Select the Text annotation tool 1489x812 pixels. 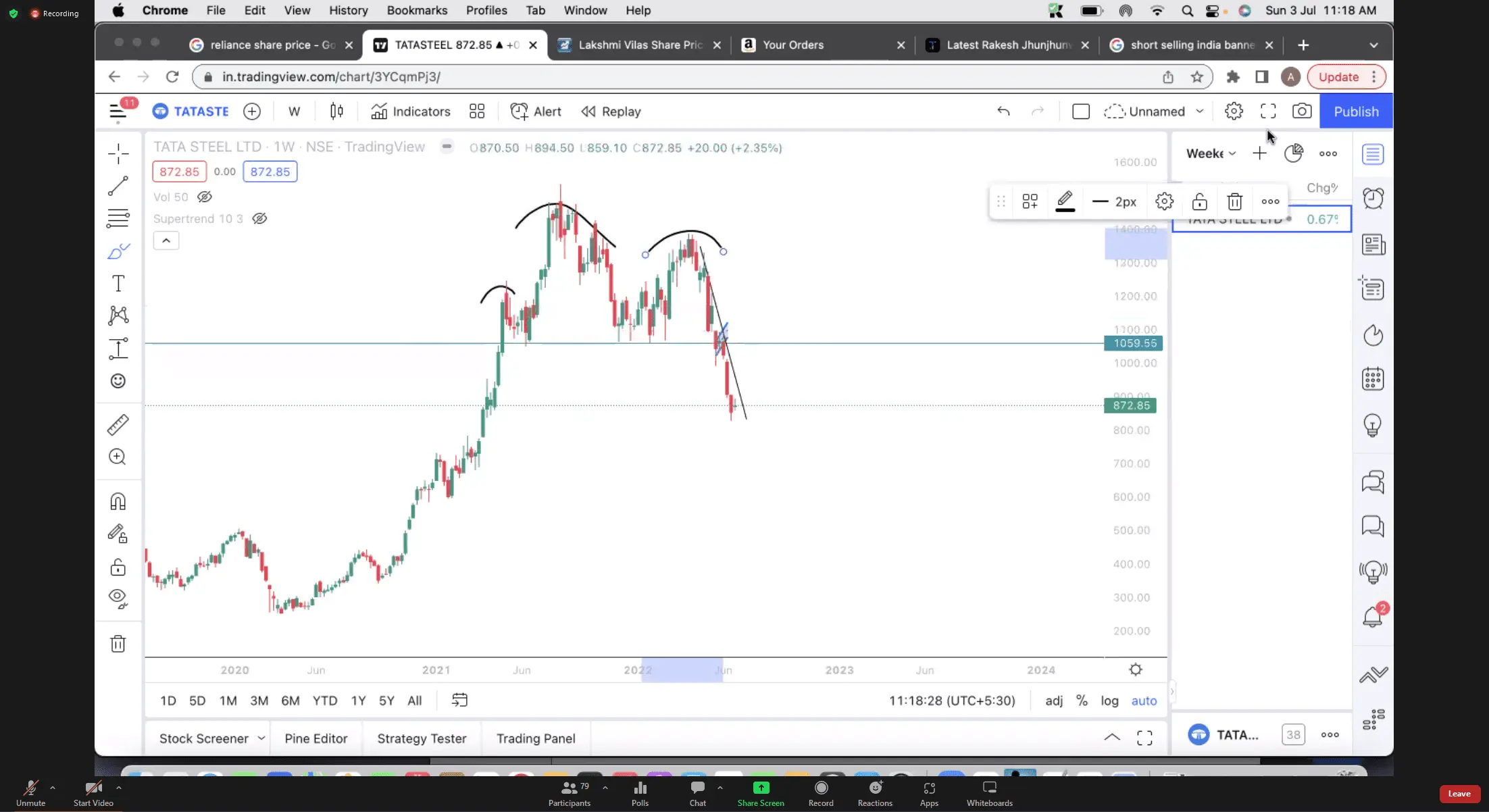118,283
